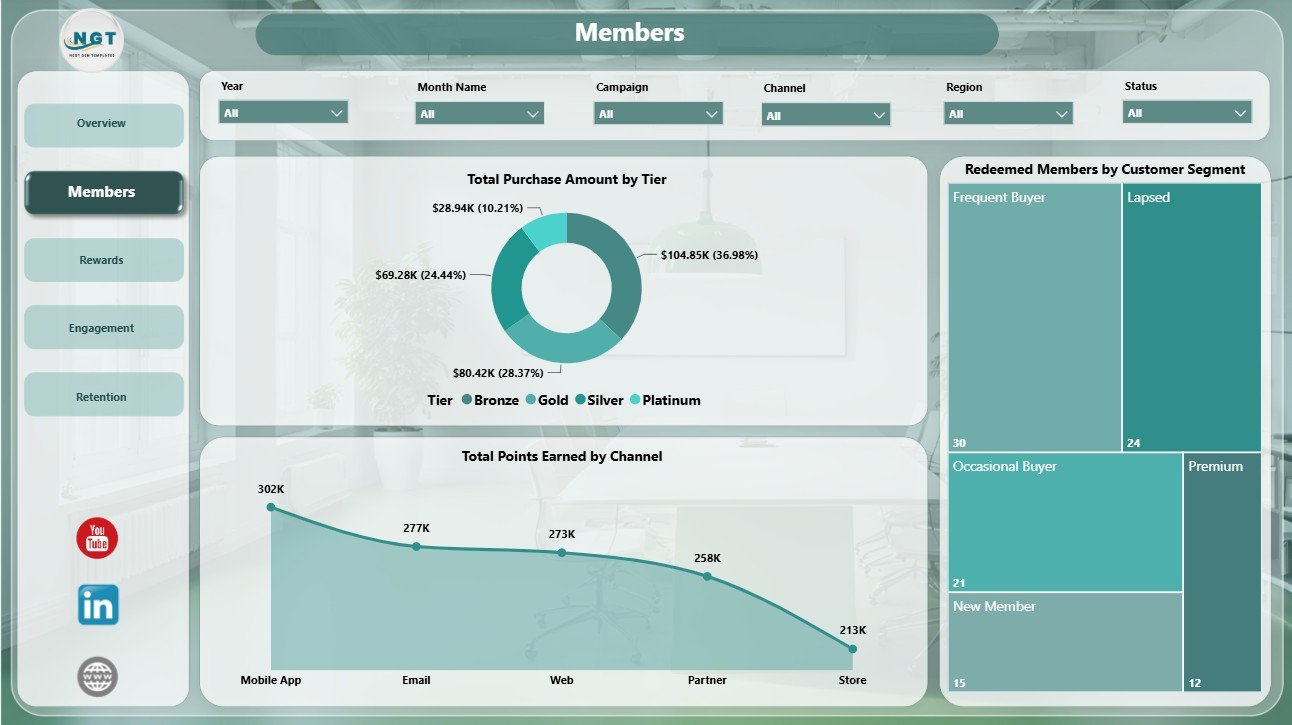Select the Lapsed treemap tile
This screenshot has height=725, width=1292.
[1192, 318]
